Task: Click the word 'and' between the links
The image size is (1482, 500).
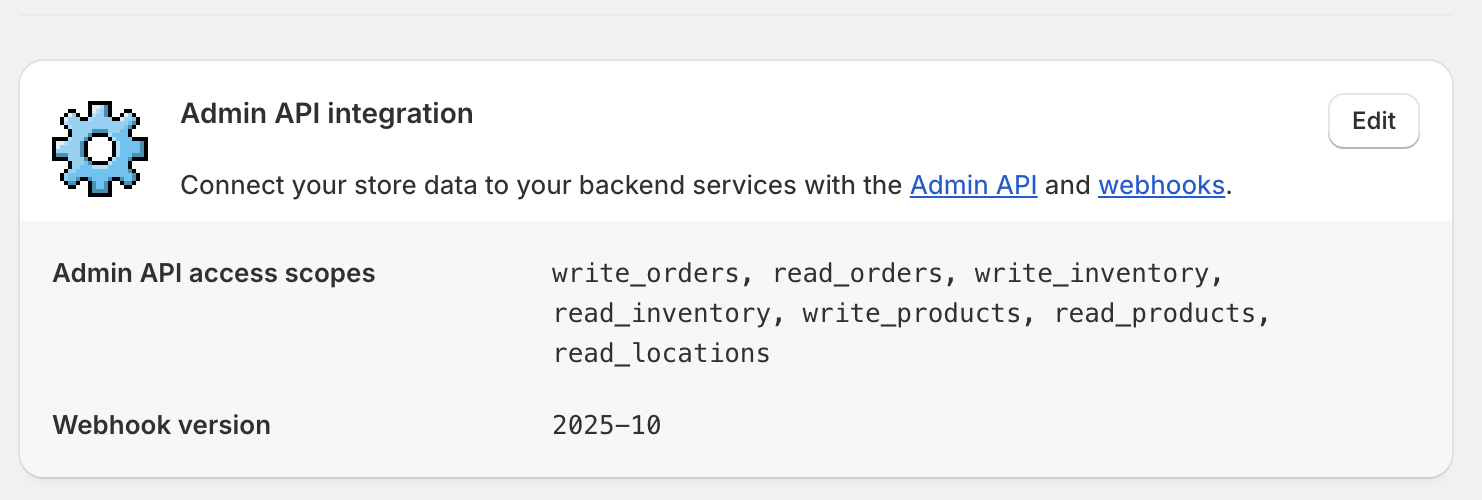Action: coord(1067,185)
